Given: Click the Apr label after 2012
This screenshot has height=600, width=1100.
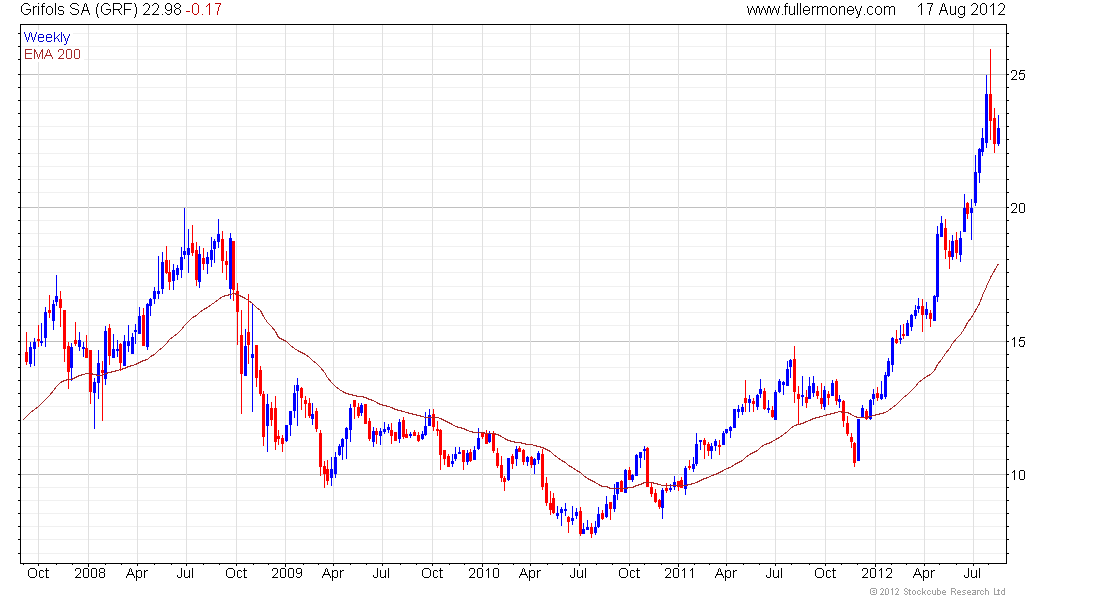Looking at the screenshot, I should [924, 573].
